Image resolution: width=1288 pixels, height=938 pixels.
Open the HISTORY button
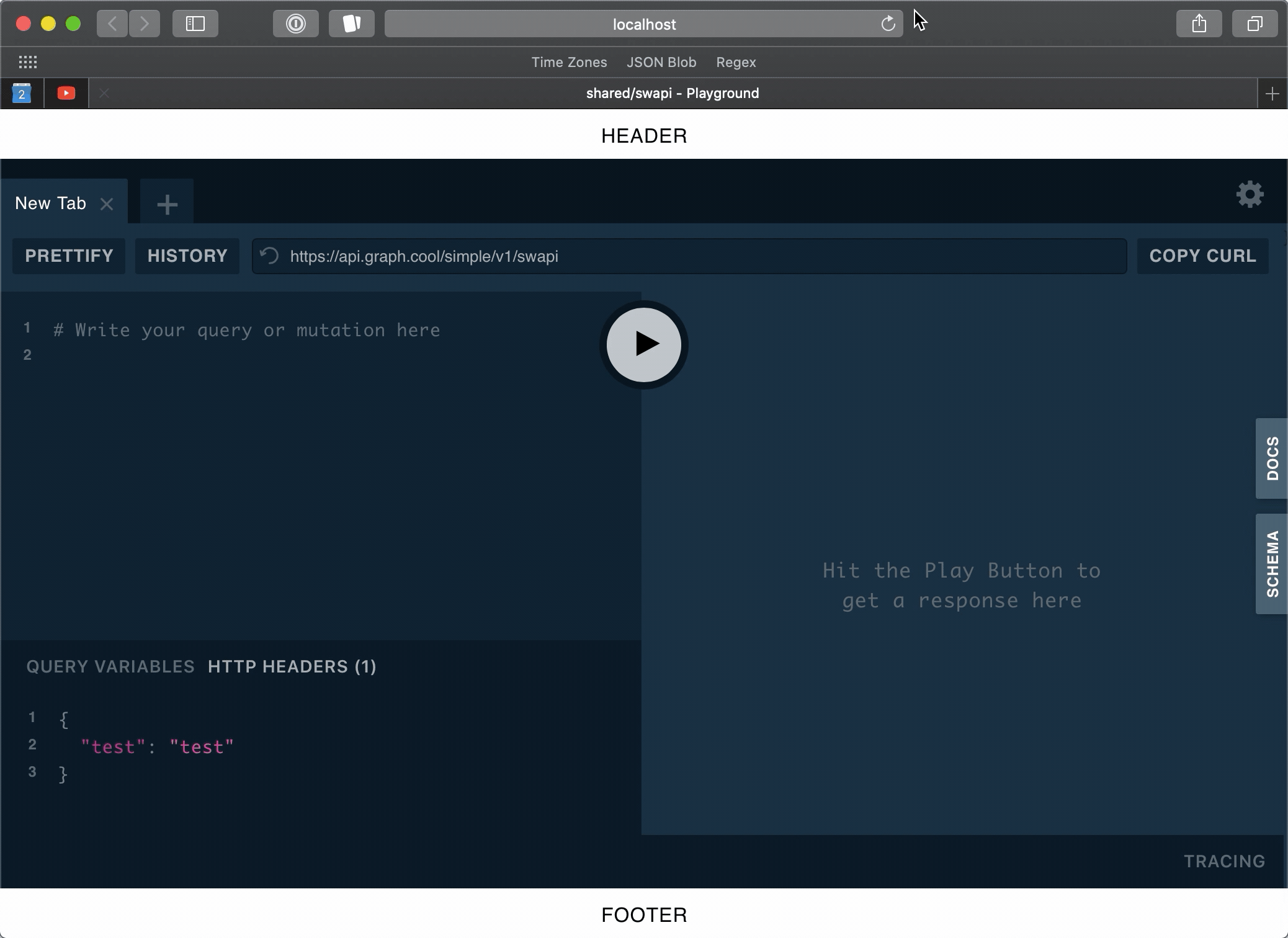pyautogui.click(x=187, y=256)
